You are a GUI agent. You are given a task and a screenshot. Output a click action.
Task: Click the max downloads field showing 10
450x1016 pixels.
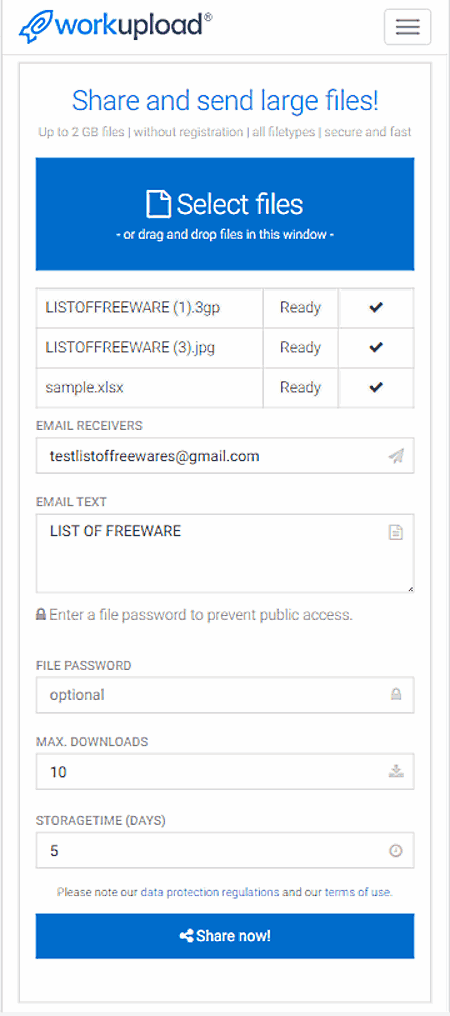225,771
